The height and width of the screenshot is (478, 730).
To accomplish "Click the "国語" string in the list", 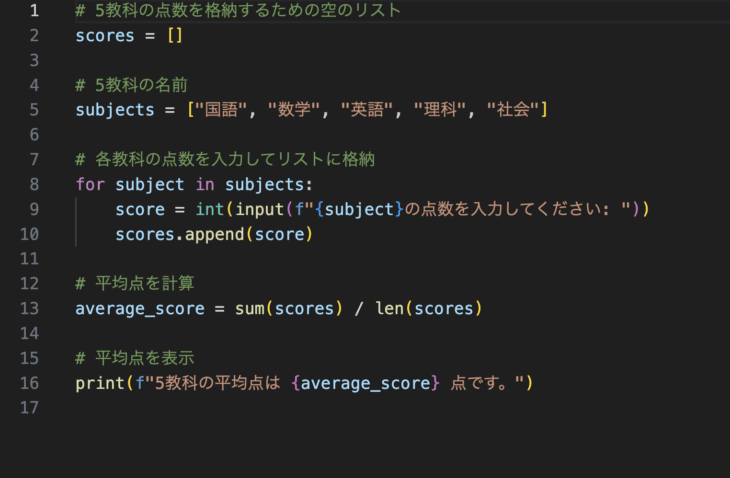I will 220,109.
